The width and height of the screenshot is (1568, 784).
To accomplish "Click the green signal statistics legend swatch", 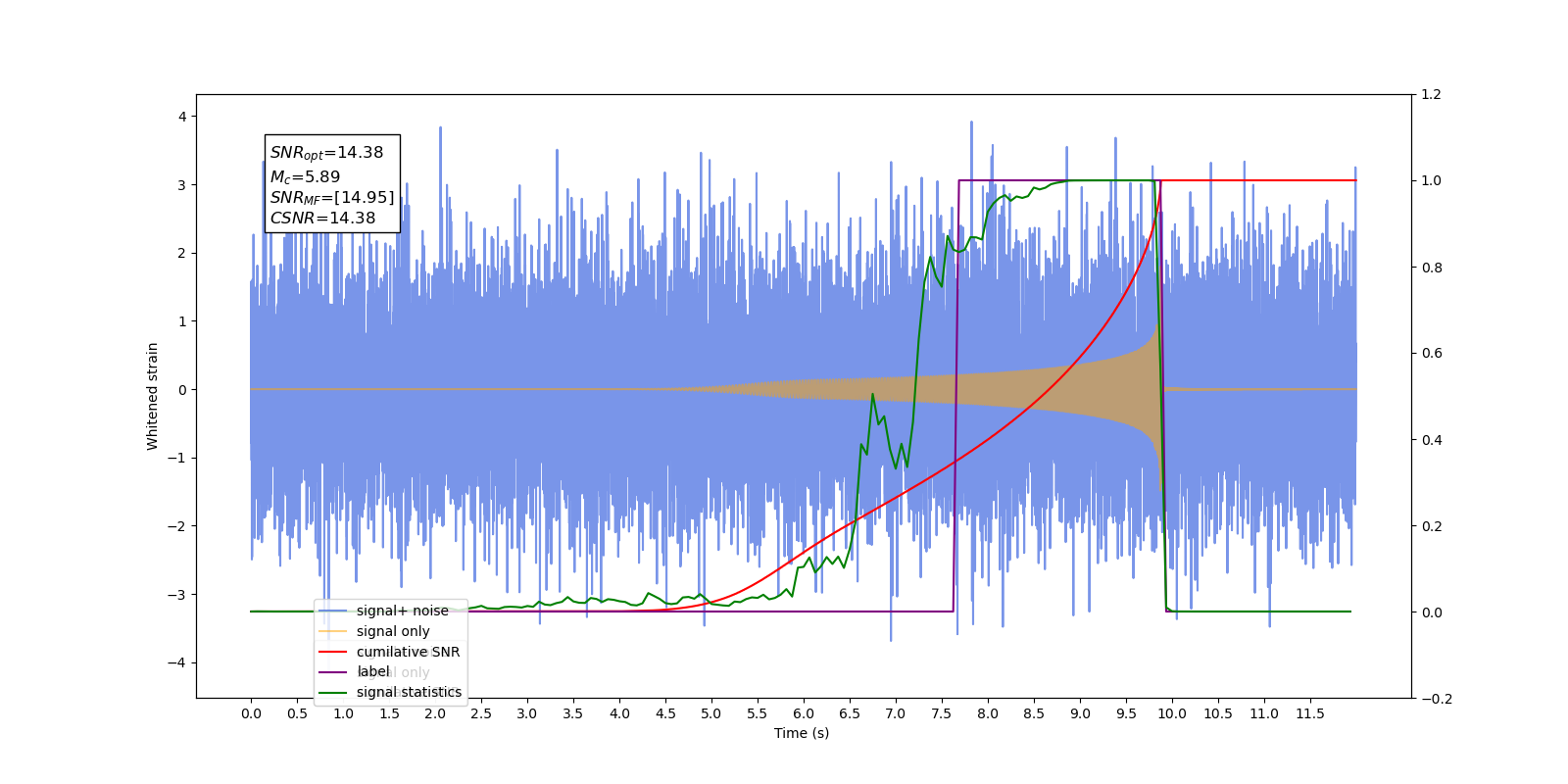I will point(333,692).
